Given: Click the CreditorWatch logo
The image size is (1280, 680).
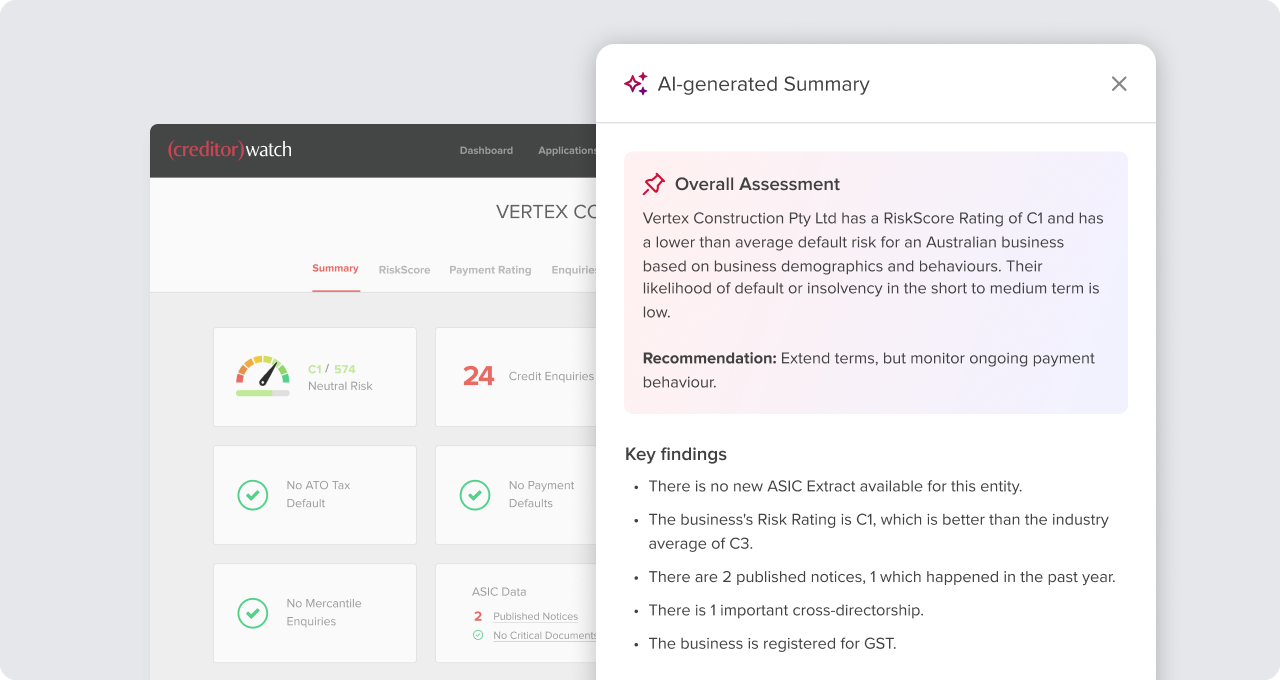Looking at the screenshot, I should [230, 150].
